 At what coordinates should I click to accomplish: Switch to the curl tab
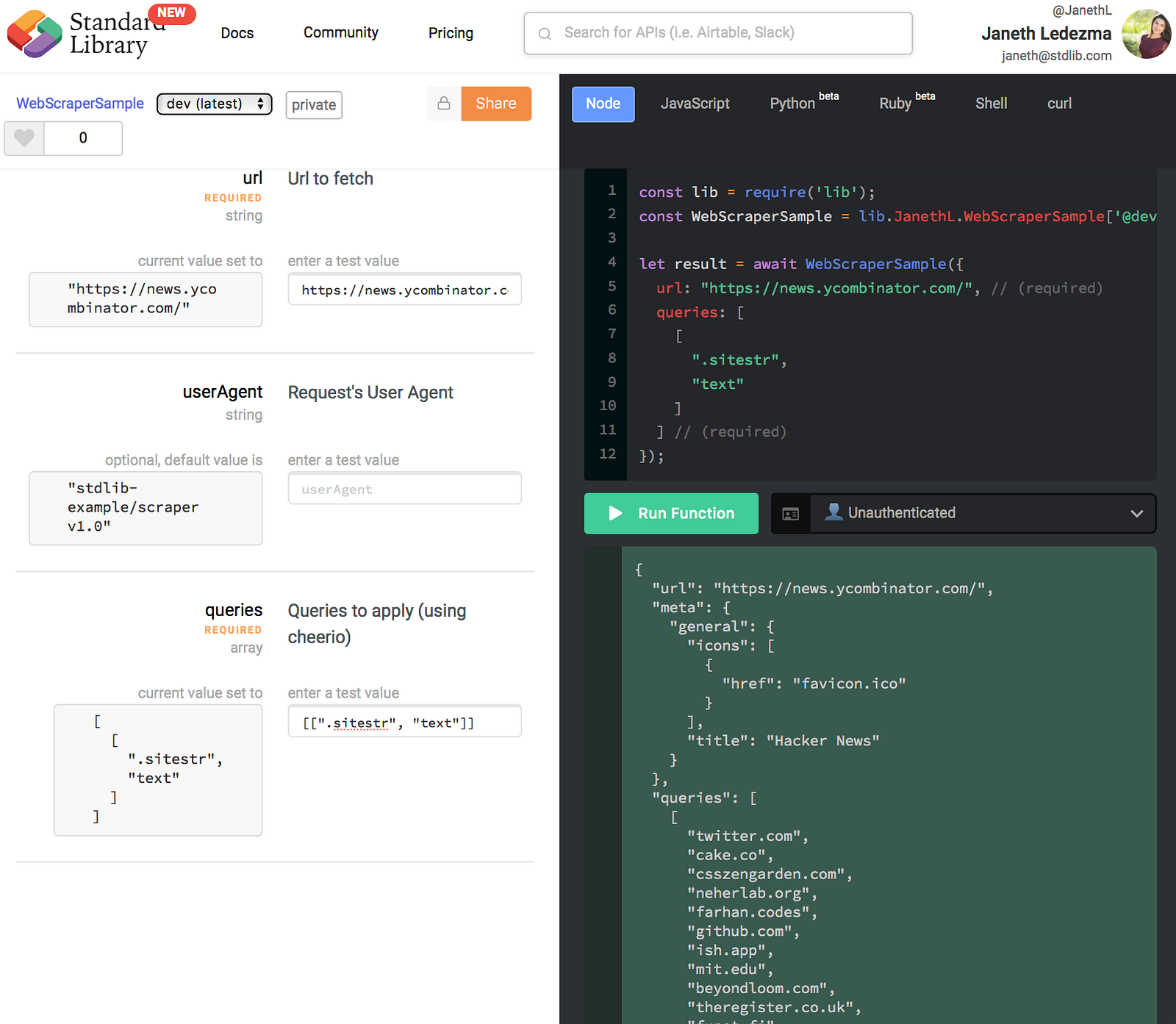tap(1059, 104)
